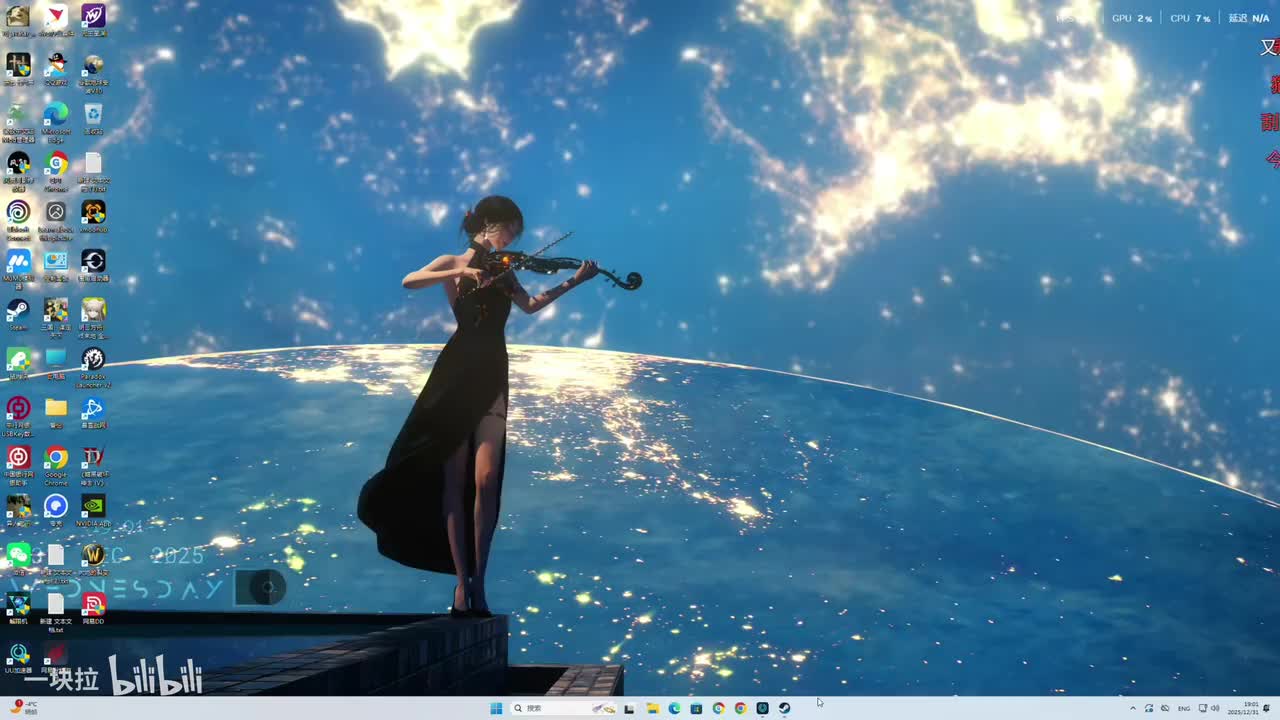Open File Explorer from the taskbar
The height and width of the screenshot is (720, 1280).
click(x=652, y=708)
